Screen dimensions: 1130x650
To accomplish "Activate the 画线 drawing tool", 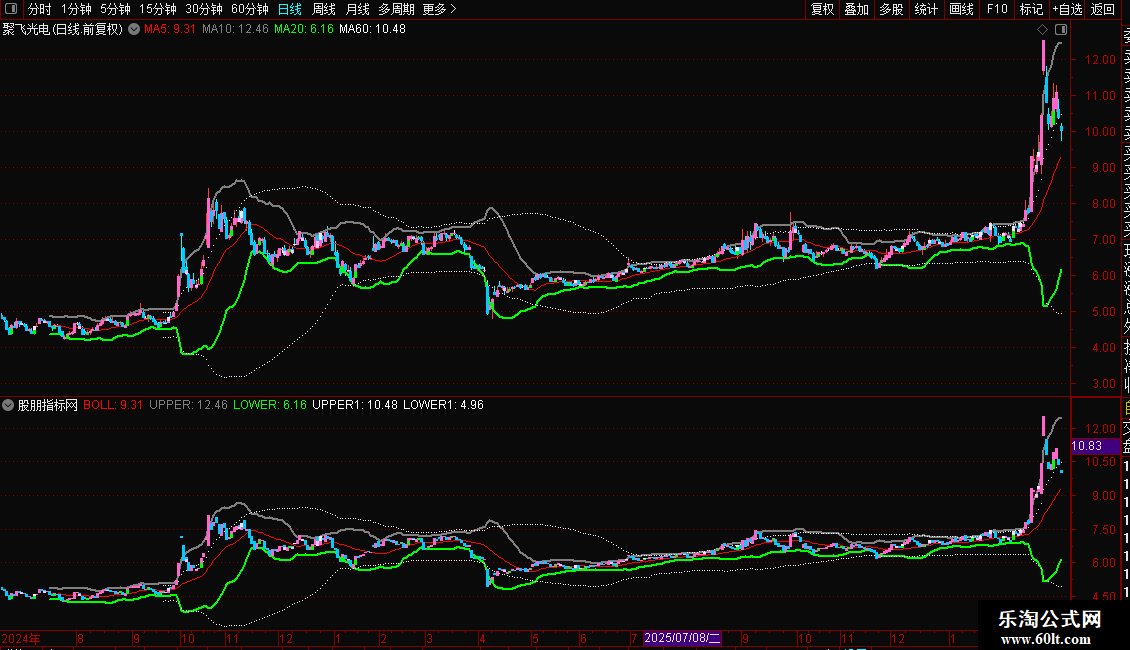I will [961, 9].
